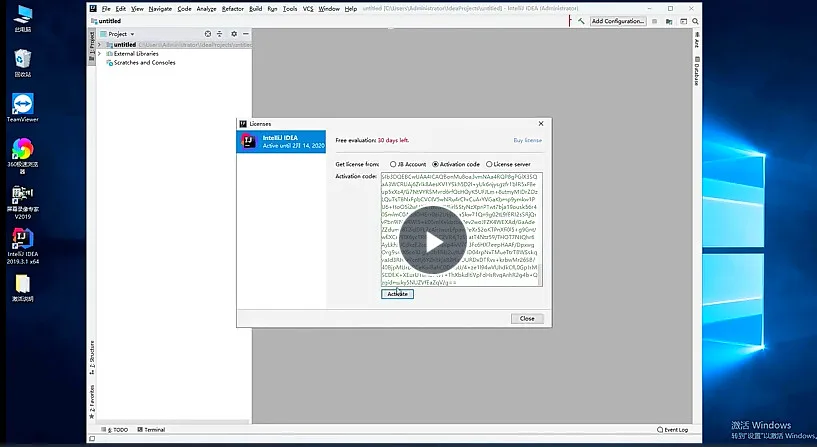Click the Licenses dialog title icon

(x=243, y=123)
